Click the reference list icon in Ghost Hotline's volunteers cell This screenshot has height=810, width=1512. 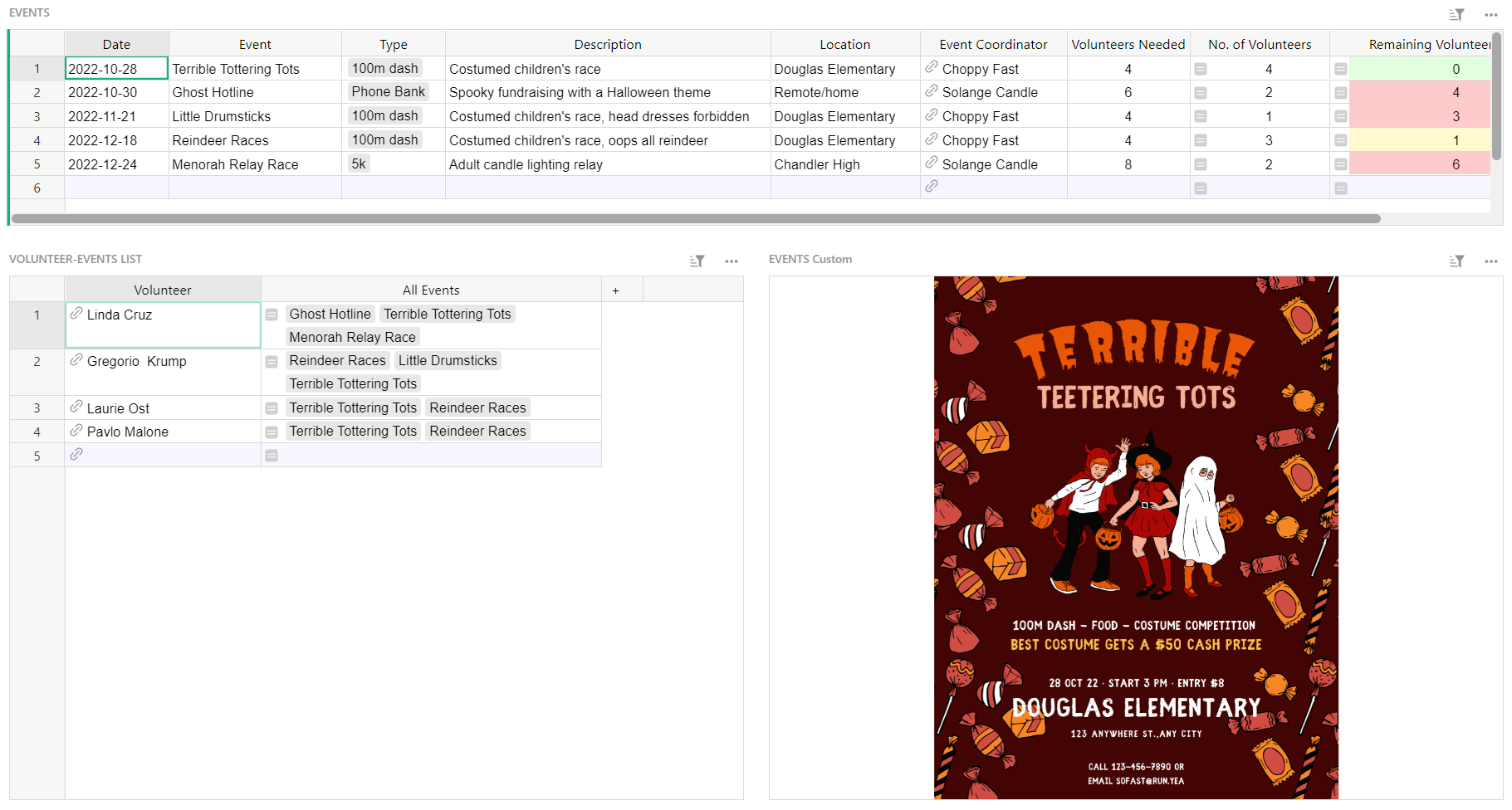1201,93
